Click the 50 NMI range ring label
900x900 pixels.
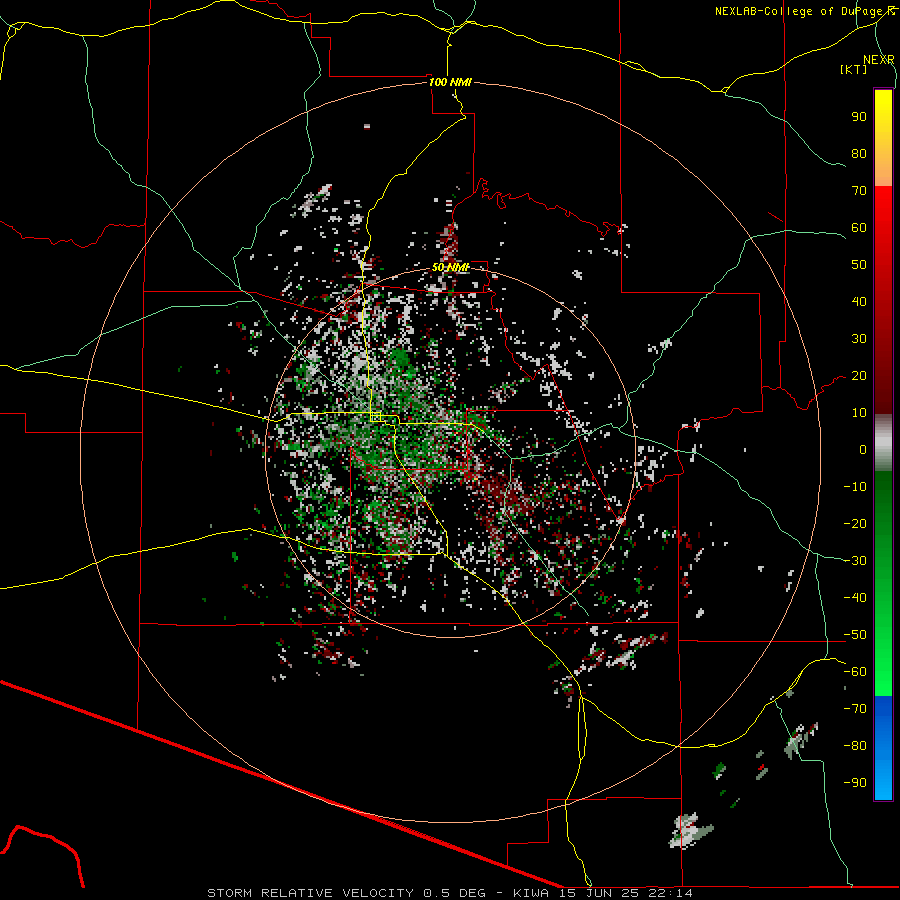[451, 267]
